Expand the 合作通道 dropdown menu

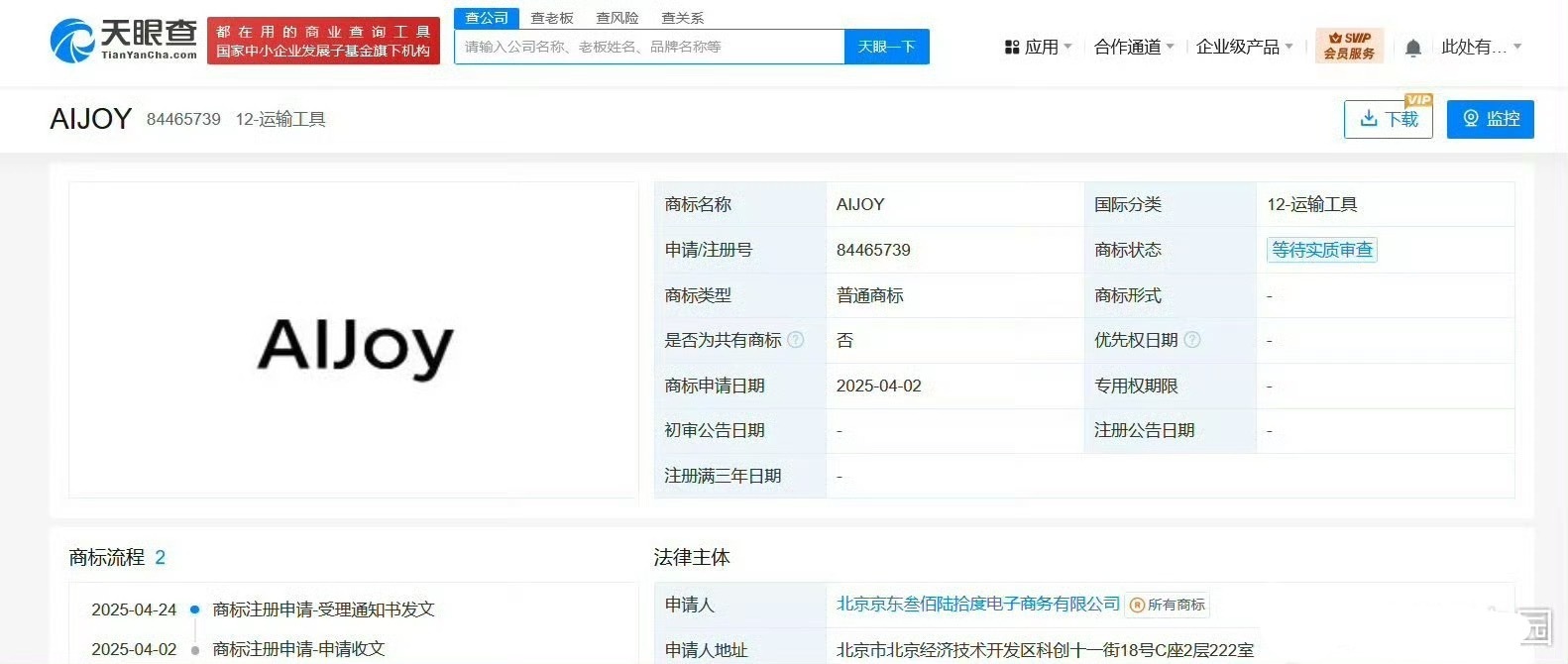[x=1134, y=47]
